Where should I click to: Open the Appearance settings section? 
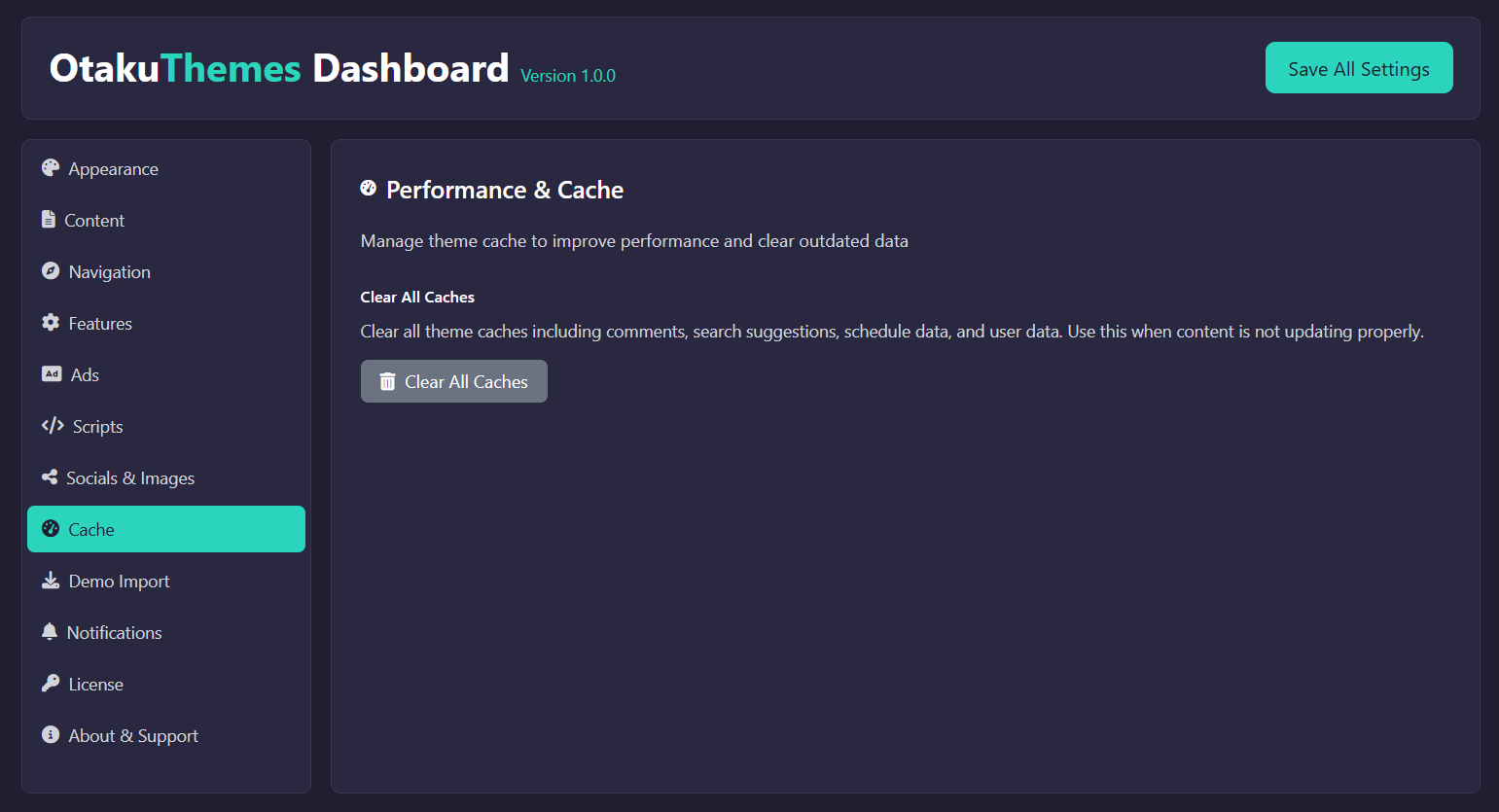point(113,167)
